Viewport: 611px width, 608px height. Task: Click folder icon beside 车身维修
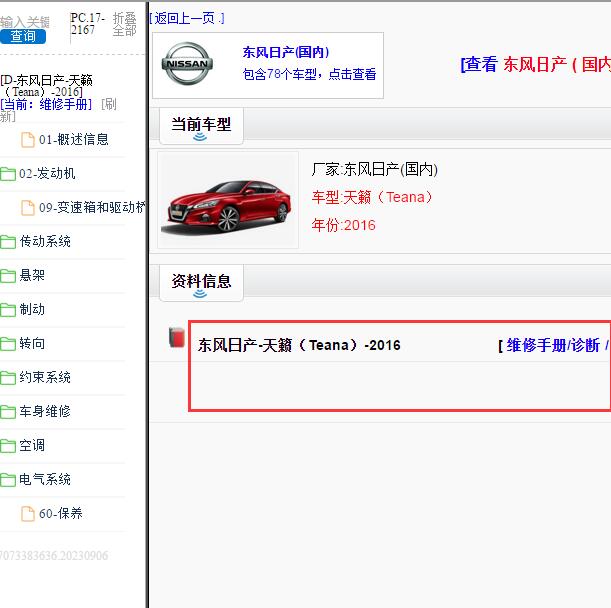(8, 412)
